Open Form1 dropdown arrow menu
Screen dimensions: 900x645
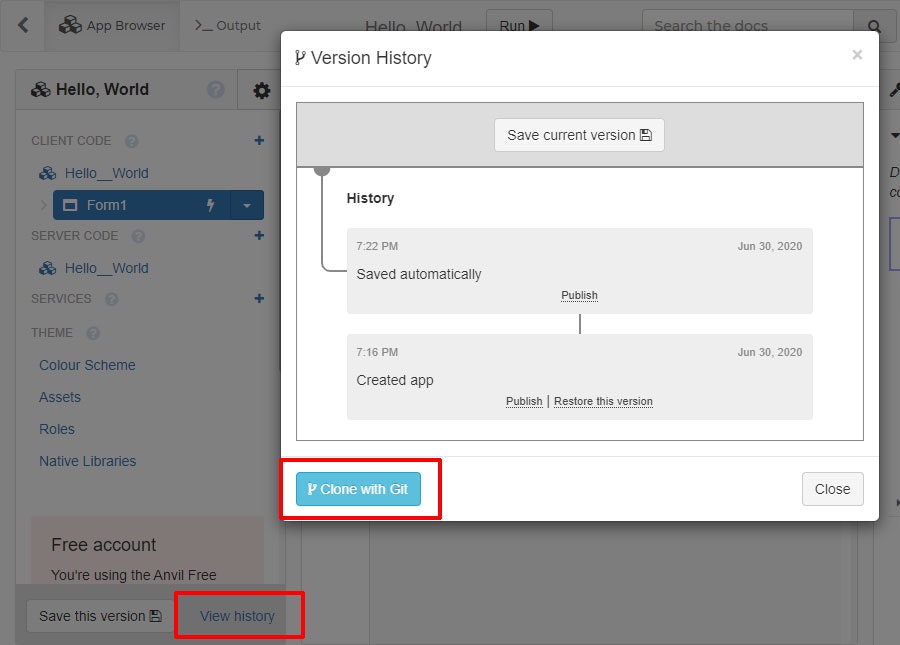(x=247, y=205)
